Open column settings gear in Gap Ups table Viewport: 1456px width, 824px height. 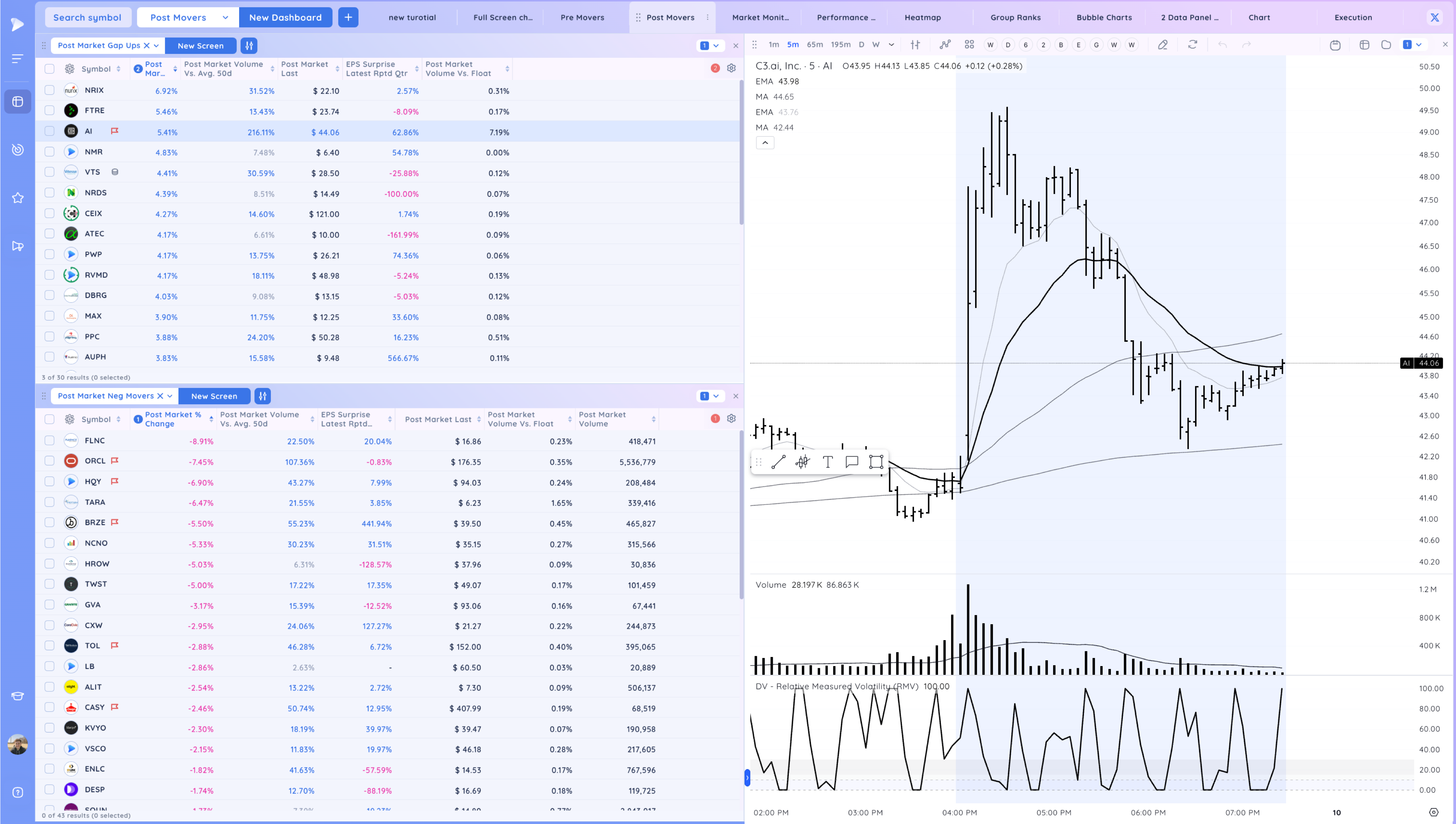[731, 68]
